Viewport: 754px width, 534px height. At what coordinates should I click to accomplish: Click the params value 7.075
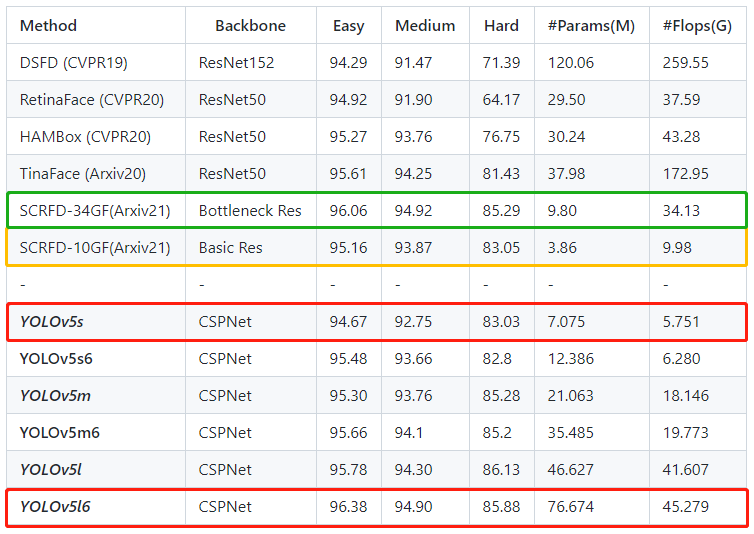pos(566,322)
